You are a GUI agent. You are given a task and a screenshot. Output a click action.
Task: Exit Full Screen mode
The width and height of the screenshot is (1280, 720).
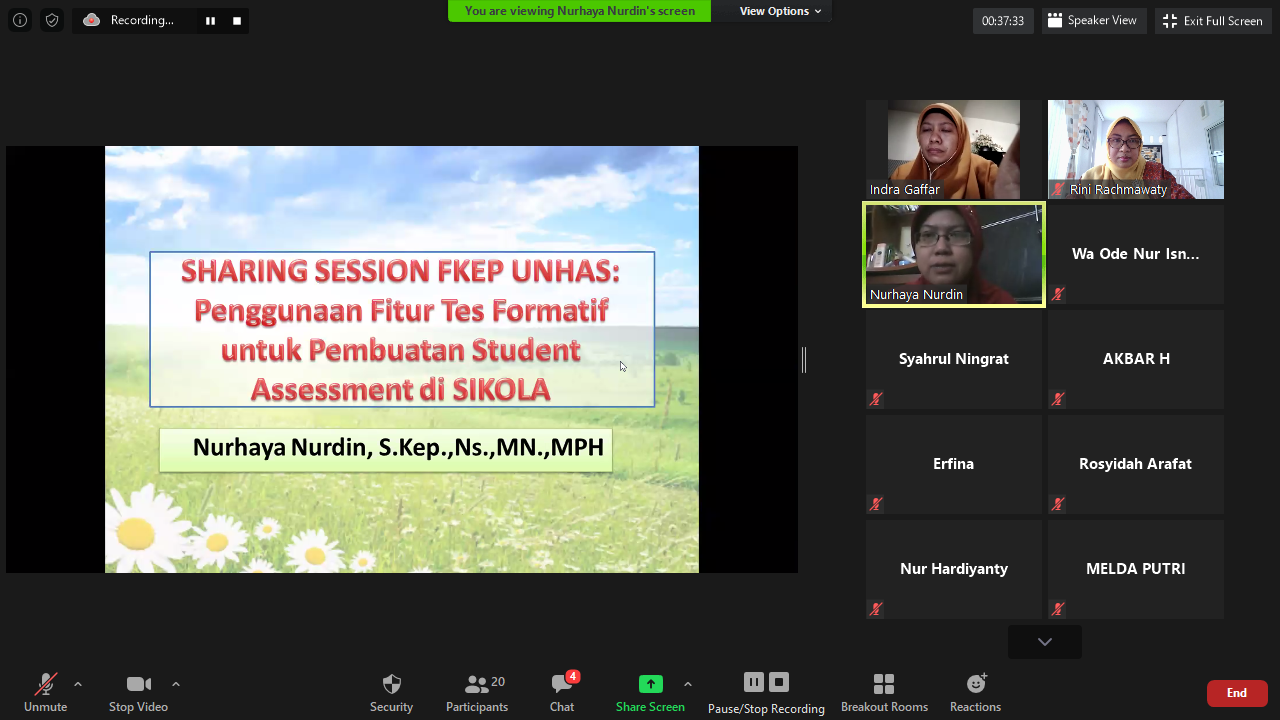click(1213, 20)
